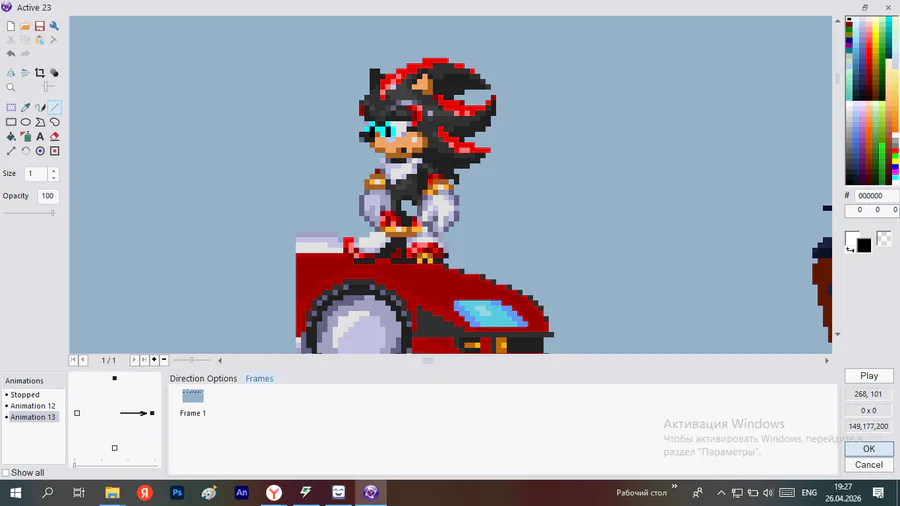Select the Color picker eyedropper tool
900x506 pixels.
[x=25, y=107]
